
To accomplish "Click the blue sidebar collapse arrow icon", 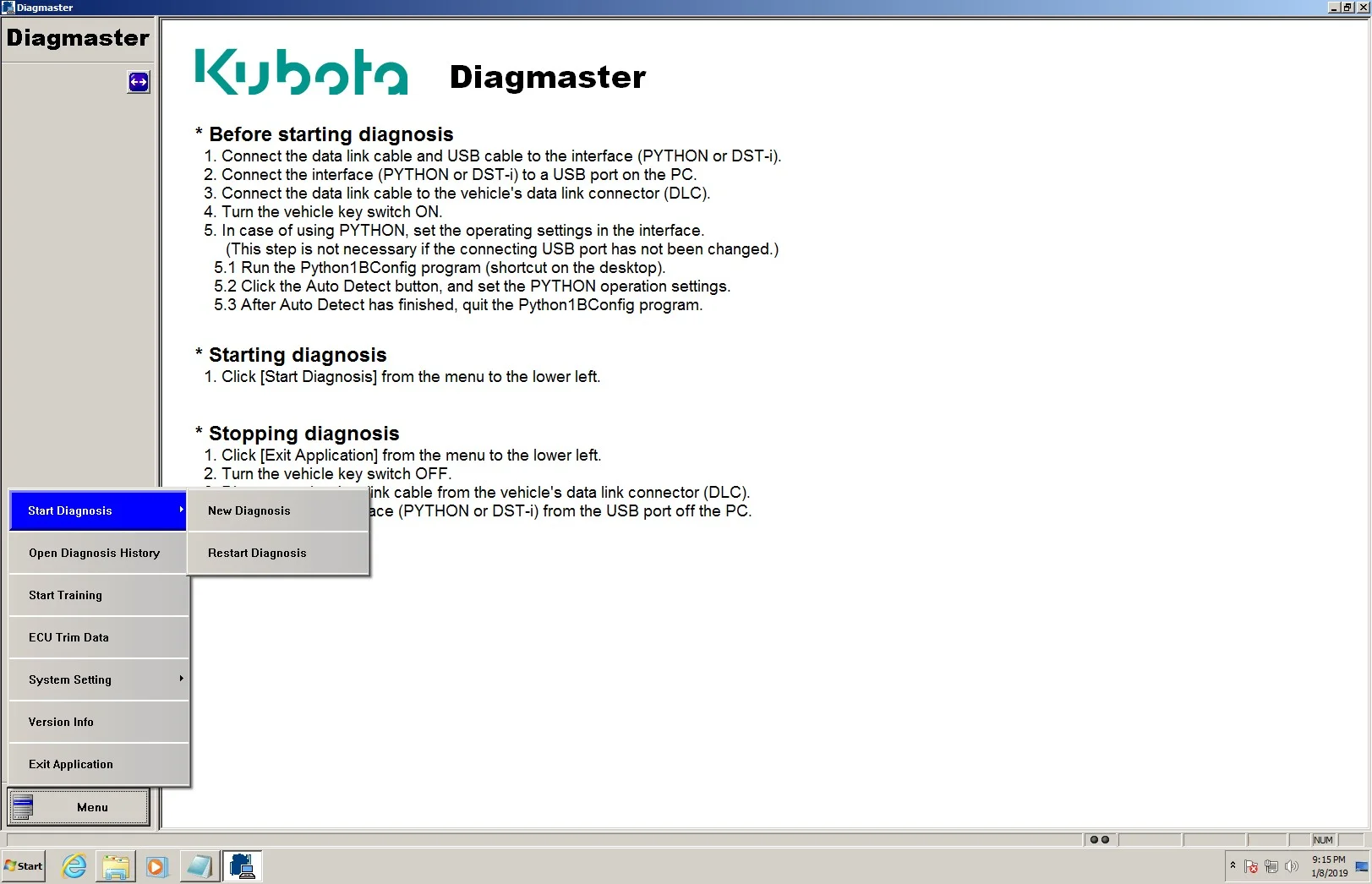I will 139,82.
